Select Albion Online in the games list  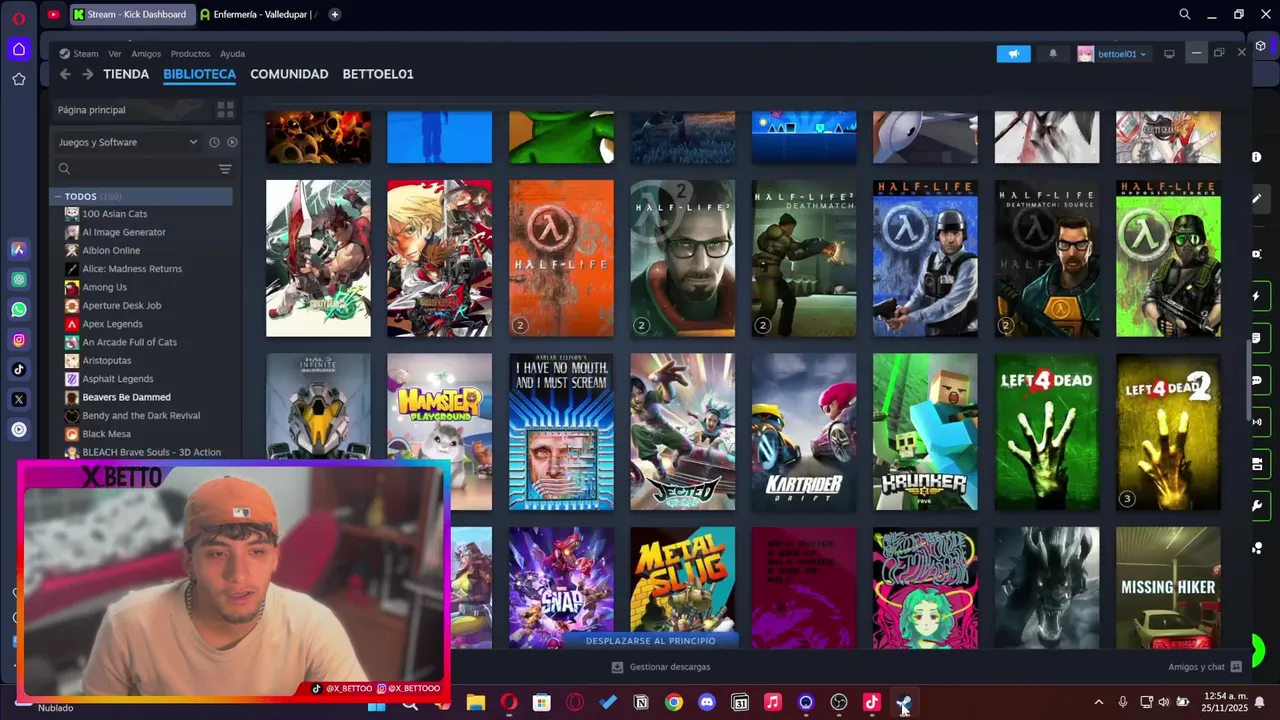coord(111,250)
